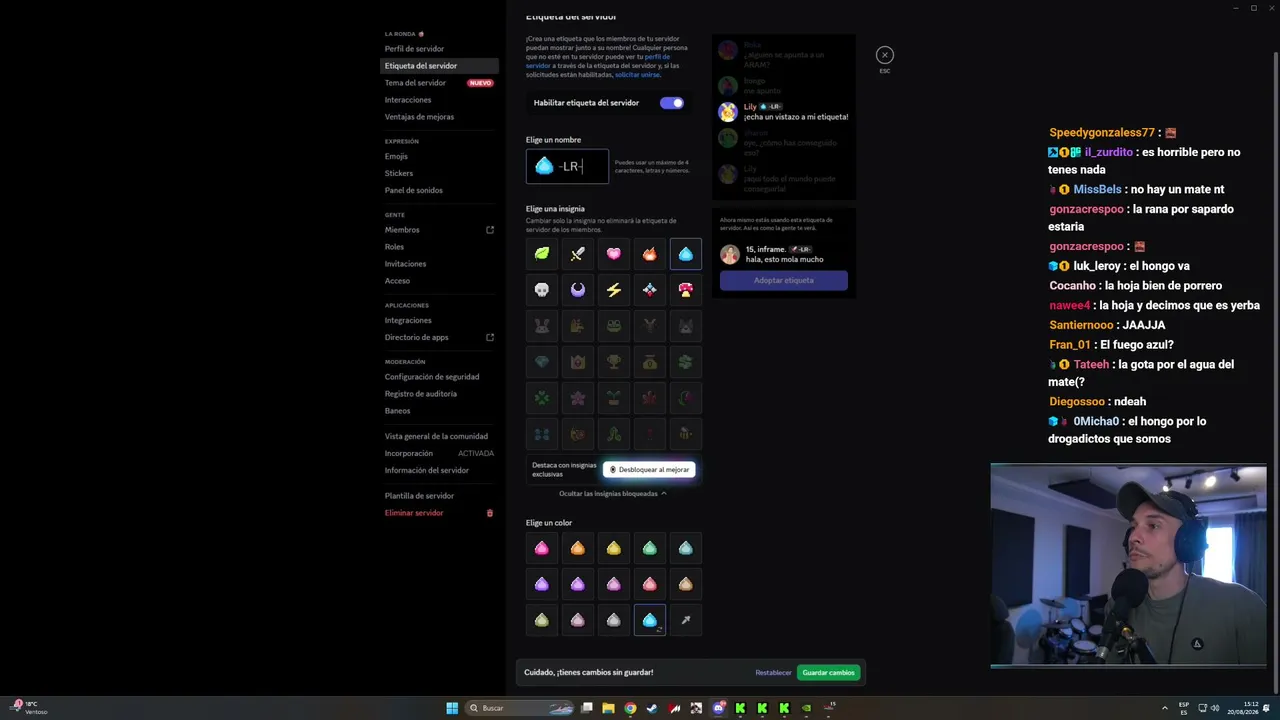Click the locked bee badge

pyautogui.click(x=686, y=434)
